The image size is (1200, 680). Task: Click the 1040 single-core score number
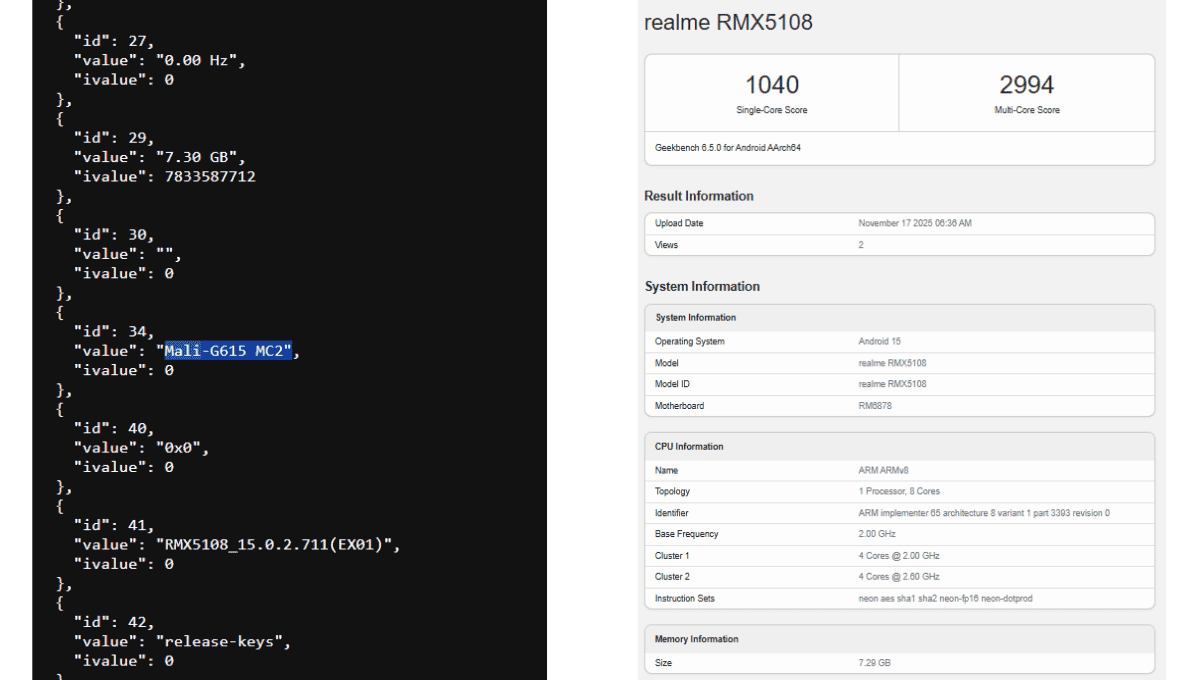pos(772,85)
